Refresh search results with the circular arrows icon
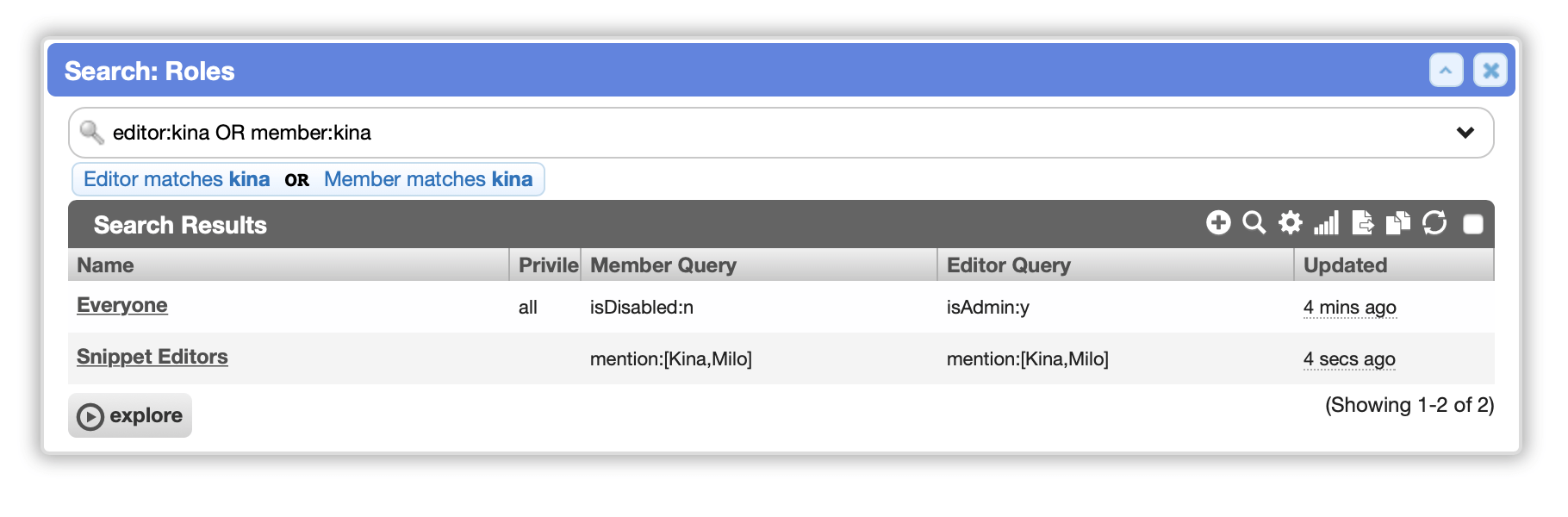This screenshot has height=517, width=1568. (x=1434, y=223)
